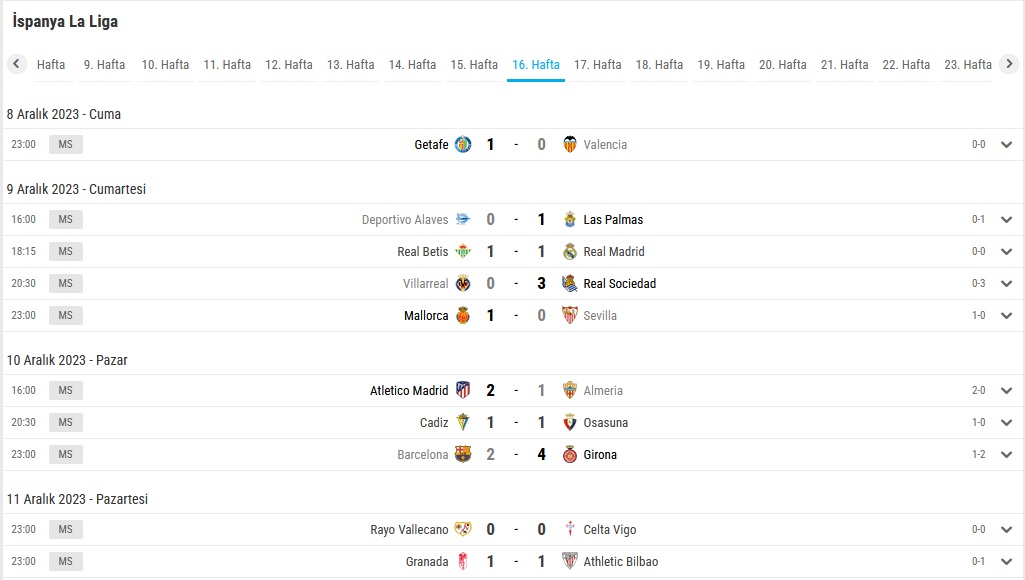This screenshot has height=580, width=1025.
Task: Click the Girona club crest icon
Action: coord(570,454)
